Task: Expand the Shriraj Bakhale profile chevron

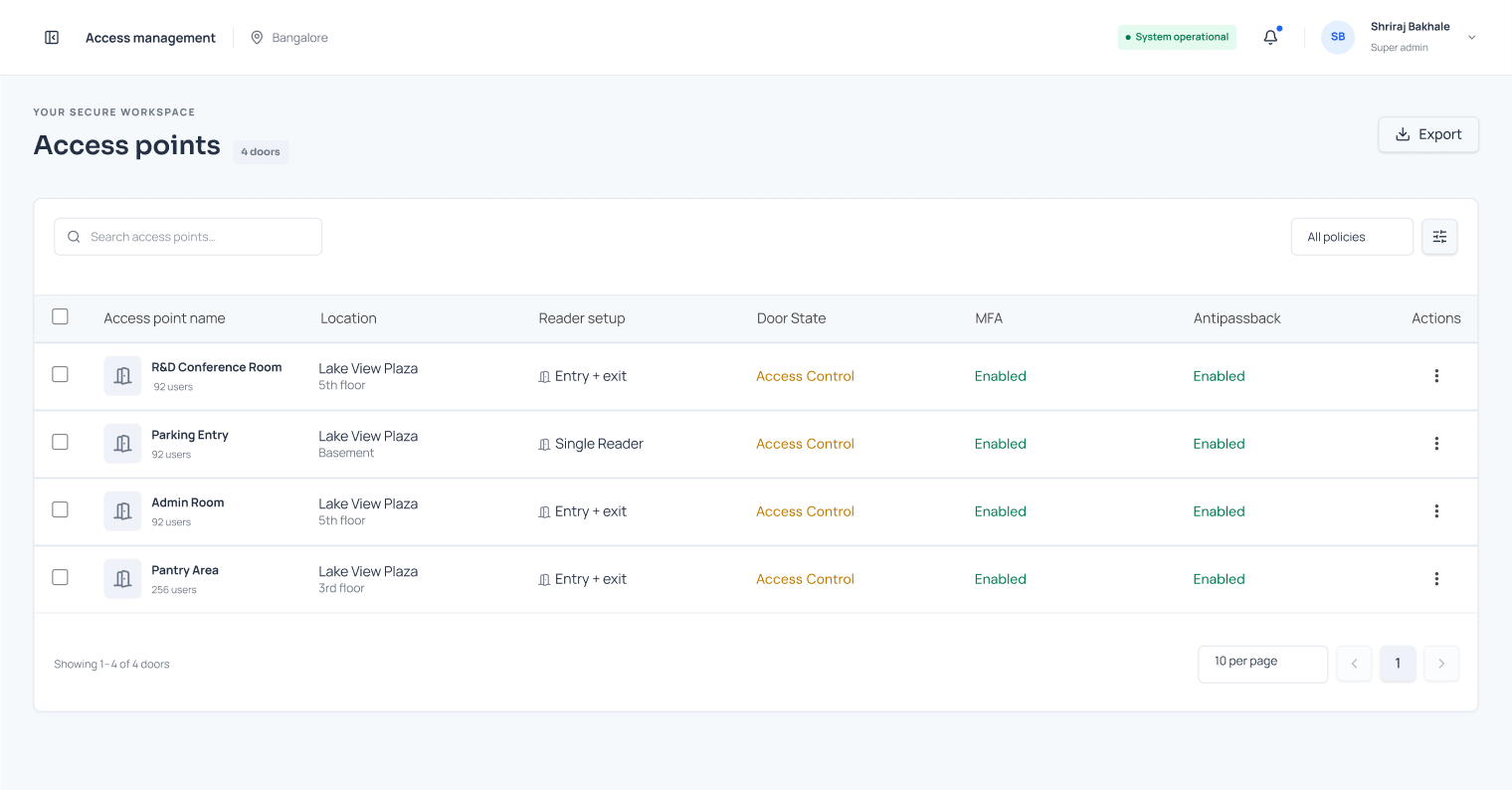Action: click(1472, 38)
